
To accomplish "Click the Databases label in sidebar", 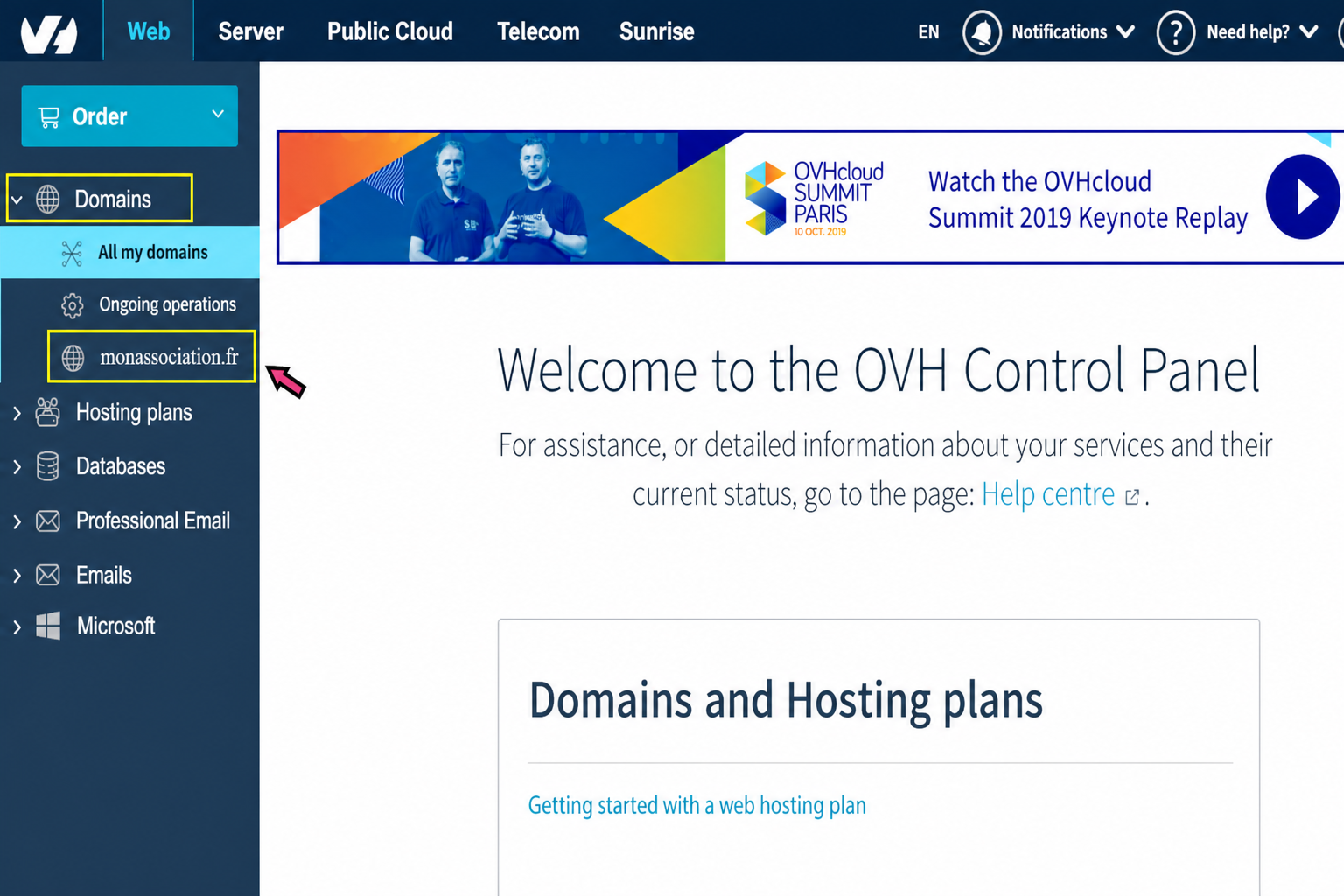I will (121, 467).
